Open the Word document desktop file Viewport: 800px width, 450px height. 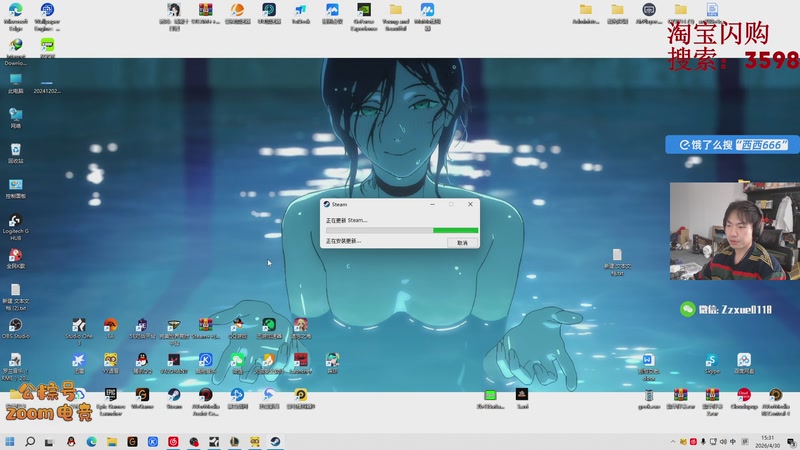coord(648,366)
